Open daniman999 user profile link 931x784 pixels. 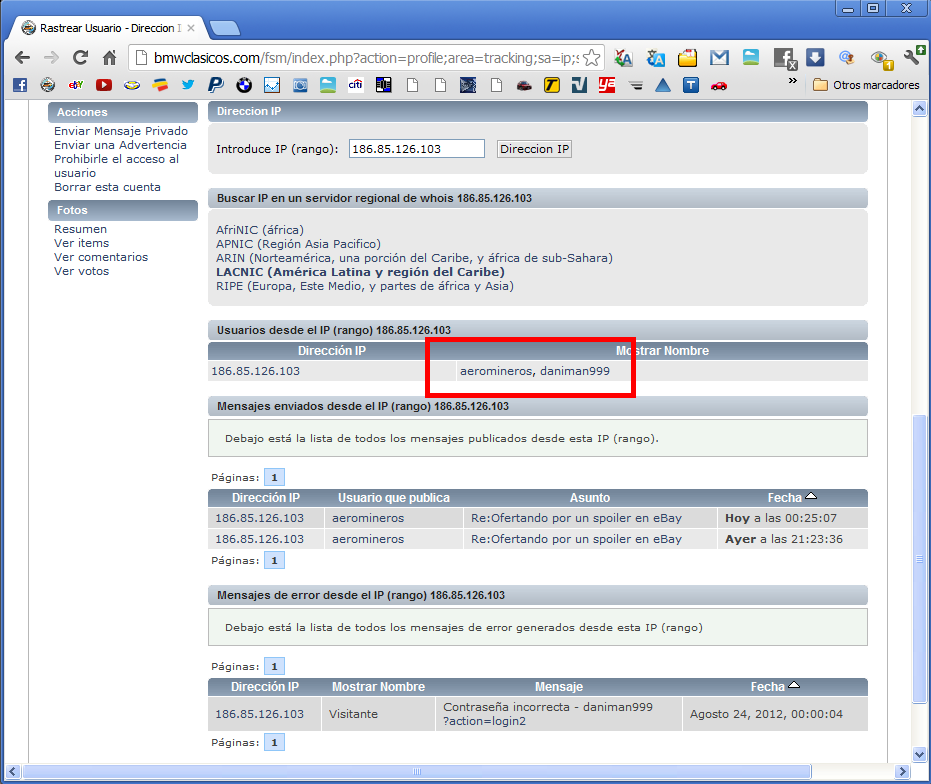(575, 371)
